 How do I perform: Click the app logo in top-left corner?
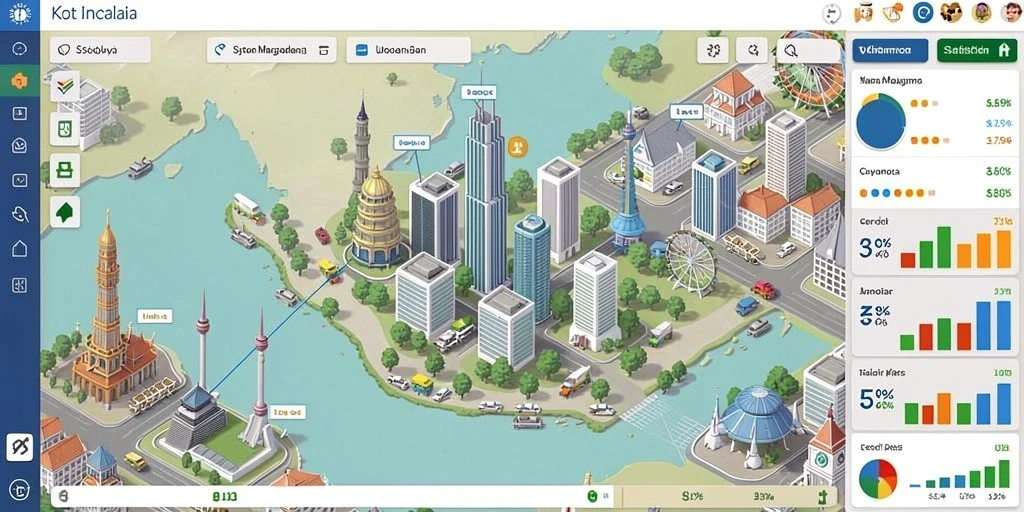click(20, 14)
